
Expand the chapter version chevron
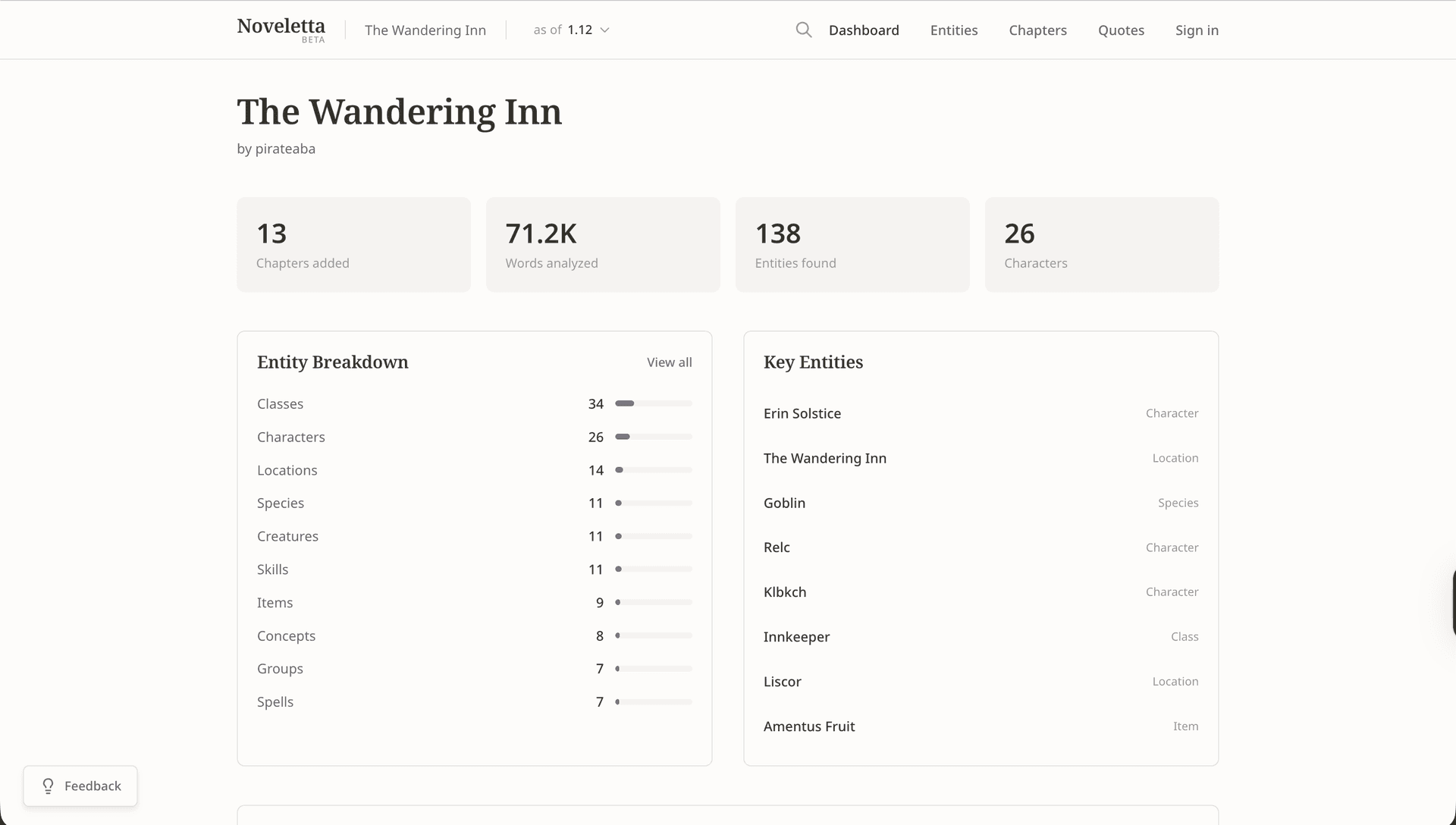coord(604,30)
